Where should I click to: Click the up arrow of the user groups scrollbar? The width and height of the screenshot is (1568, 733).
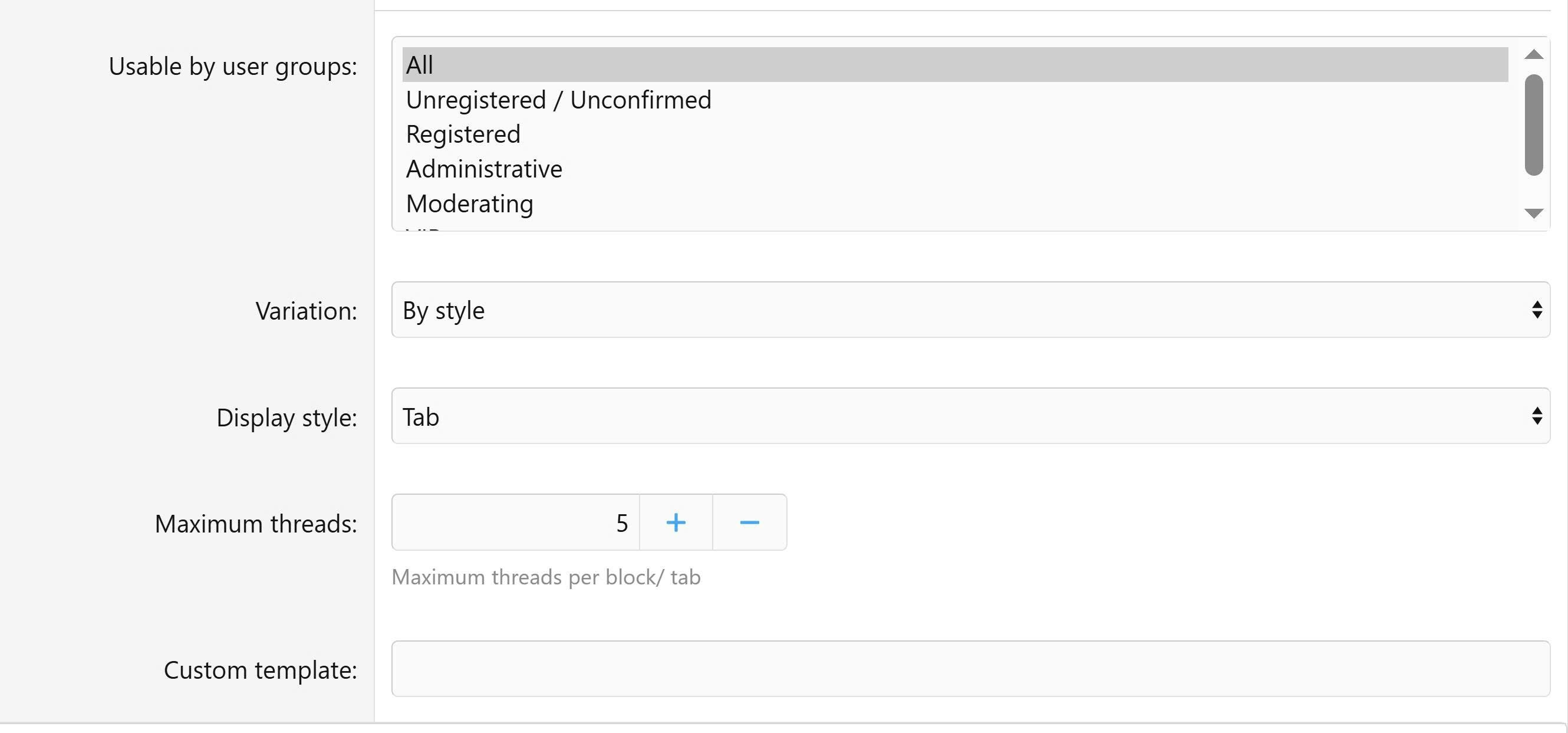1533,55
